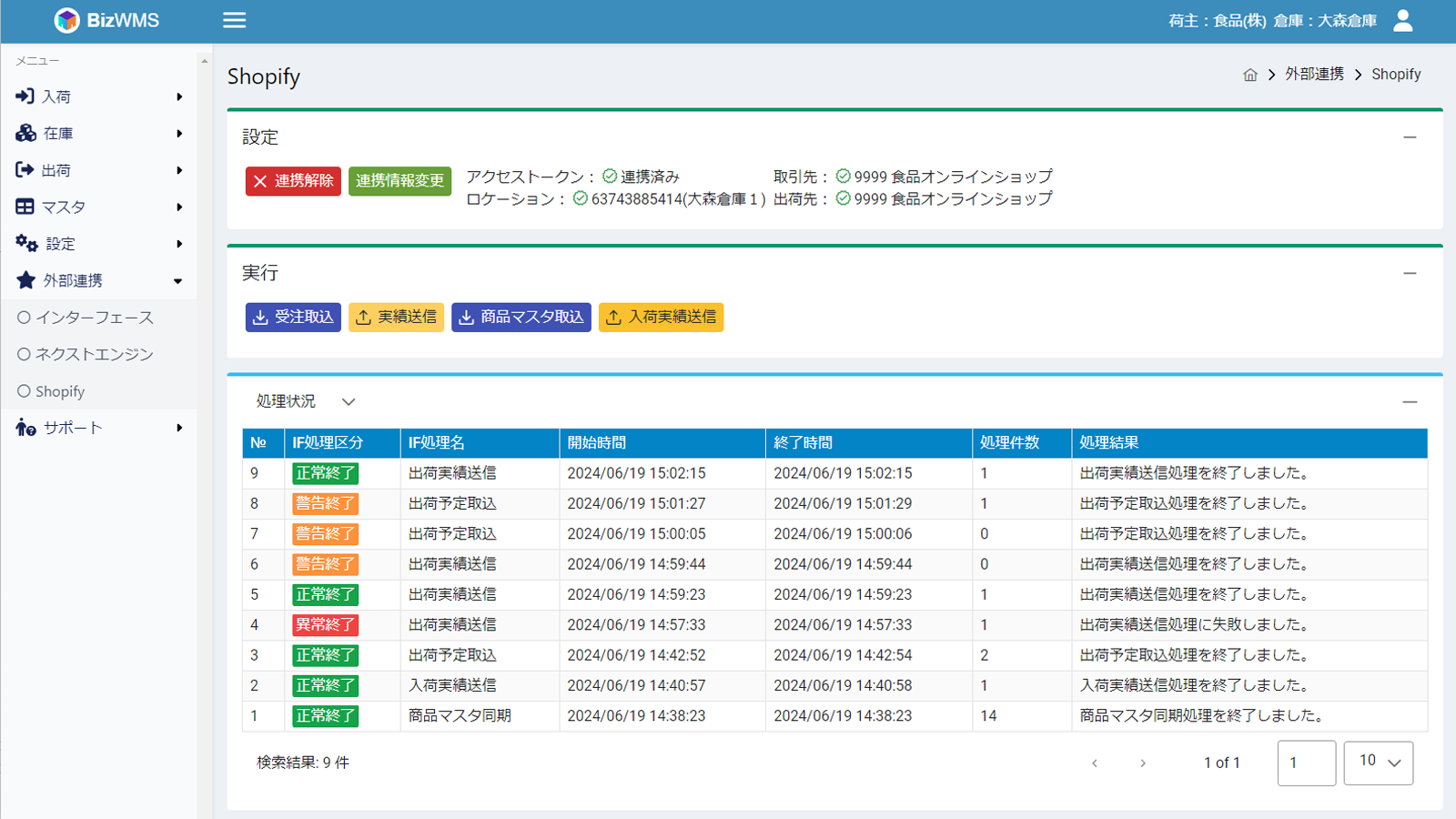This screenshot has width=1456, height=819.
Task: Click 商品マスタ同期 in row 1
Action: coord(460,716)
